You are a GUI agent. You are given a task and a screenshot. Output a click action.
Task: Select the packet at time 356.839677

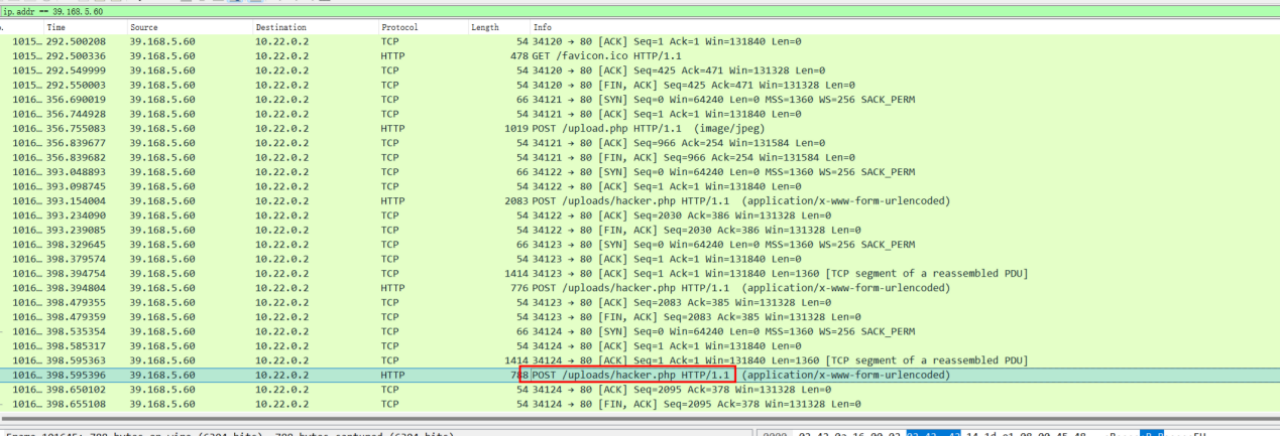[640, 143]
